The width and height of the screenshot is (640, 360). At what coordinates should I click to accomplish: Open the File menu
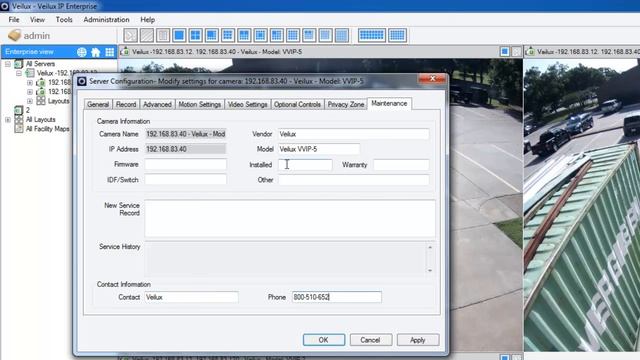click(14, 20)
